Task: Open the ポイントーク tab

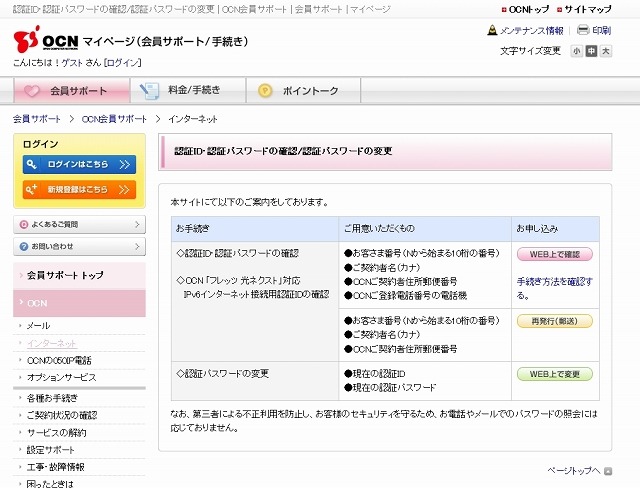Action: [304, 91]
